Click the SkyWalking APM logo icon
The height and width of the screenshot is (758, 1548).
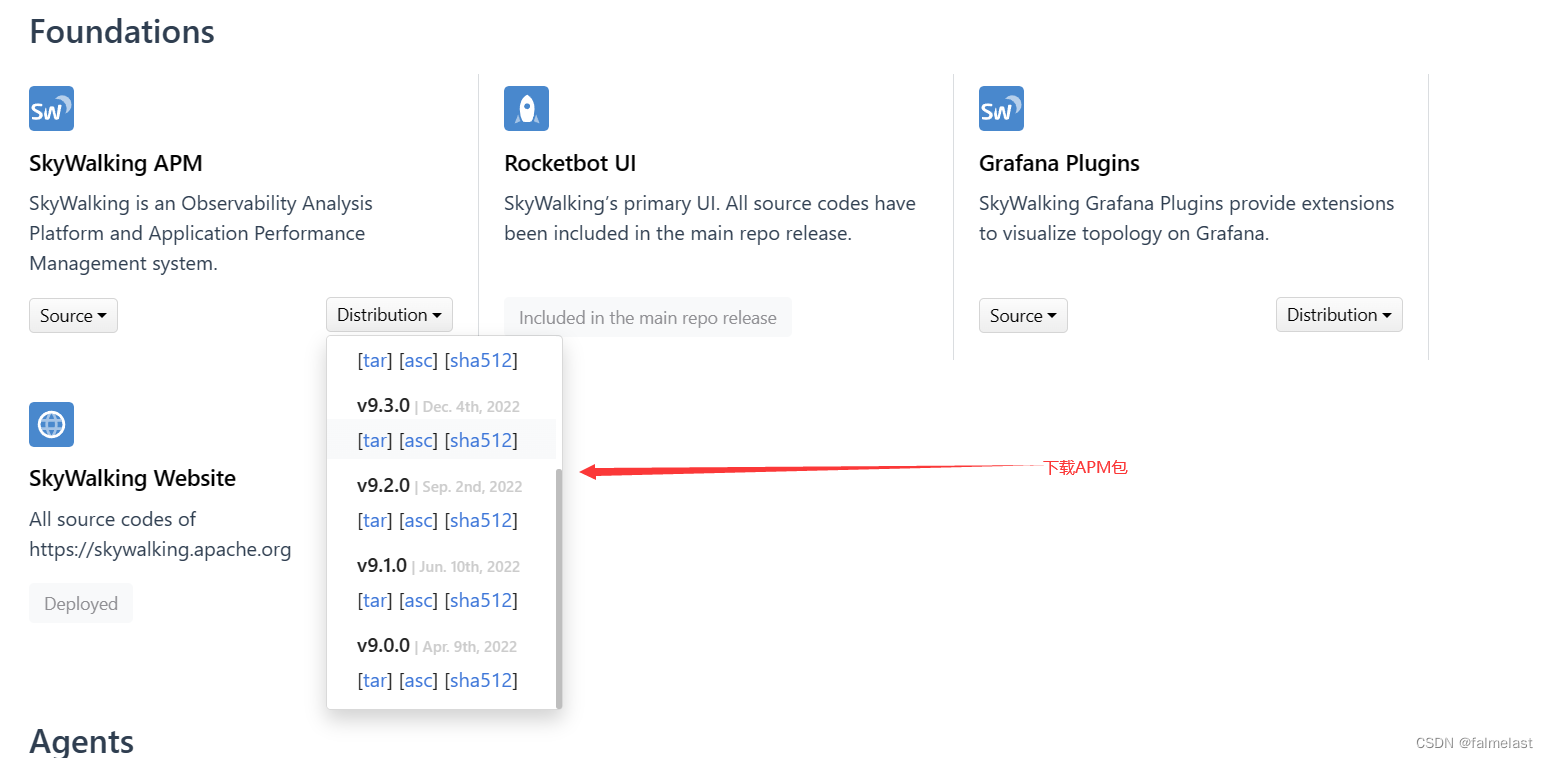(x=51, y=108)
